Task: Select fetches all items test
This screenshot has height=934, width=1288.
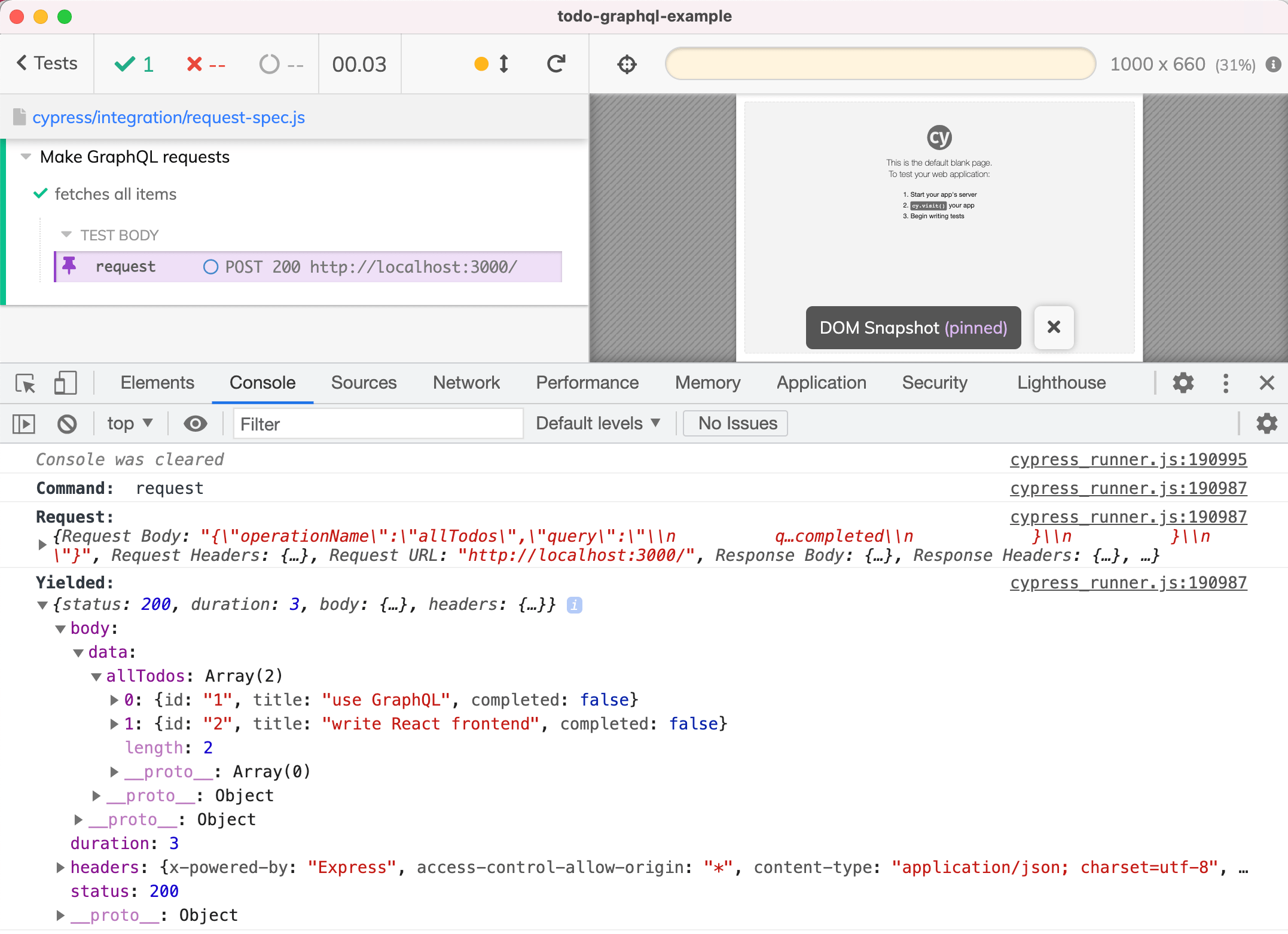Action: coord(115,194)
